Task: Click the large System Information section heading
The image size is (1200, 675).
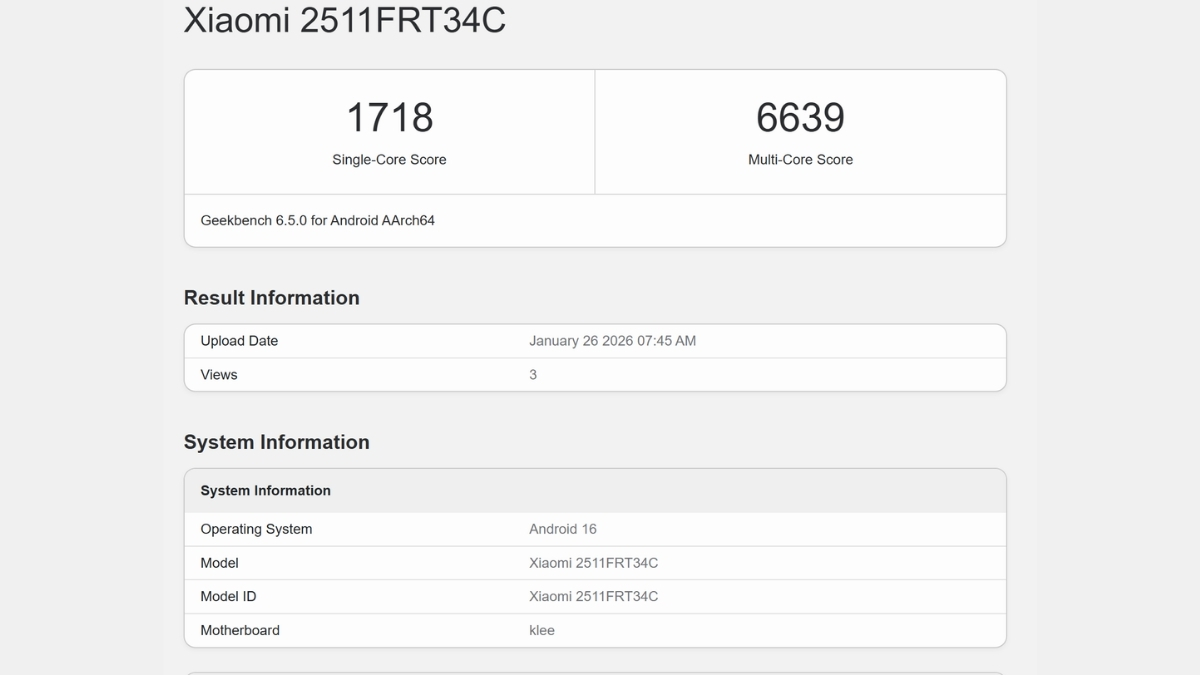Action: click(277, 442)
